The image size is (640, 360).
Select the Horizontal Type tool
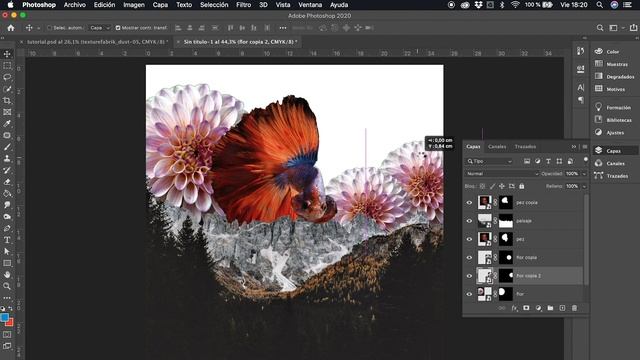coord(7,240)
